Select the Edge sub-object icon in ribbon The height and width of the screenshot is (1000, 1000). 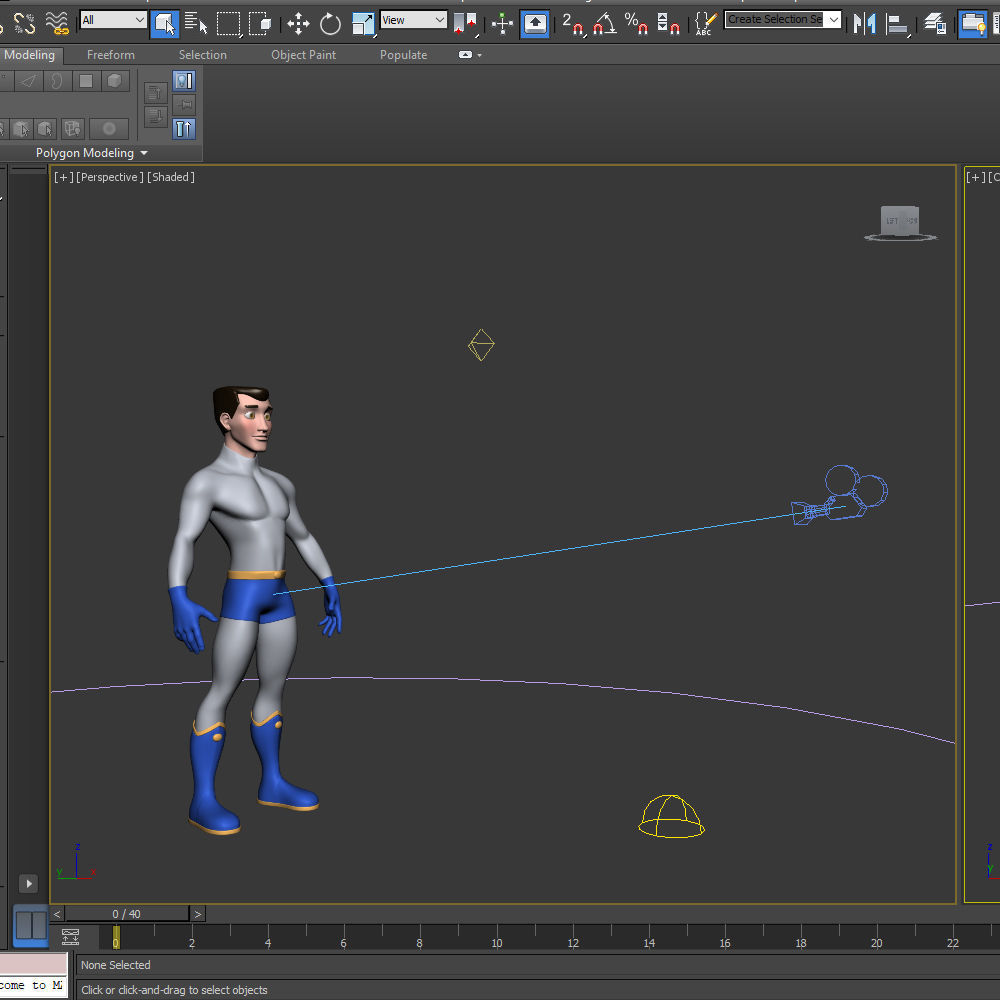coord(28,81)
